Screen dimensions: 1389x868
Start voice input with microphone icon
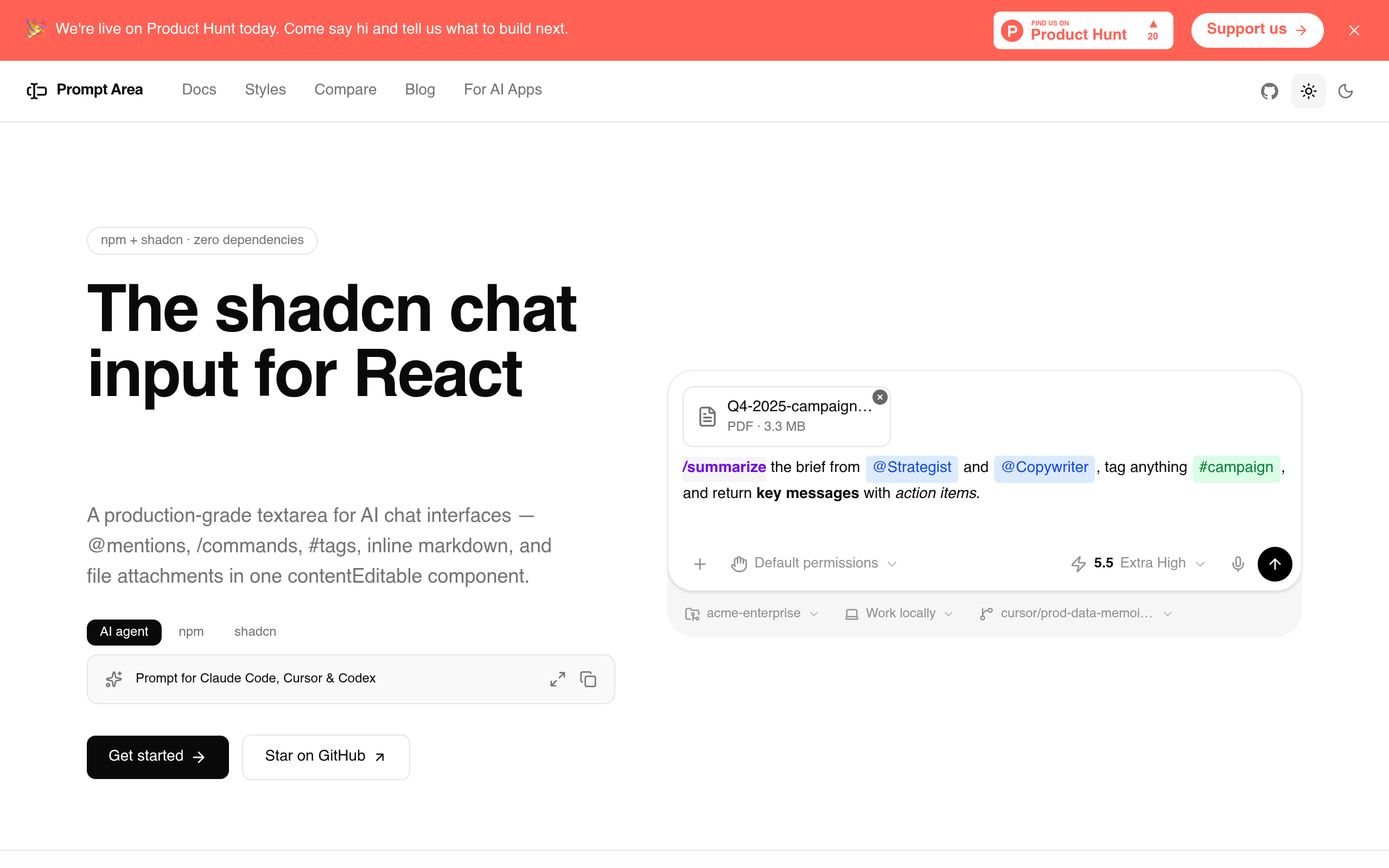1238,564
